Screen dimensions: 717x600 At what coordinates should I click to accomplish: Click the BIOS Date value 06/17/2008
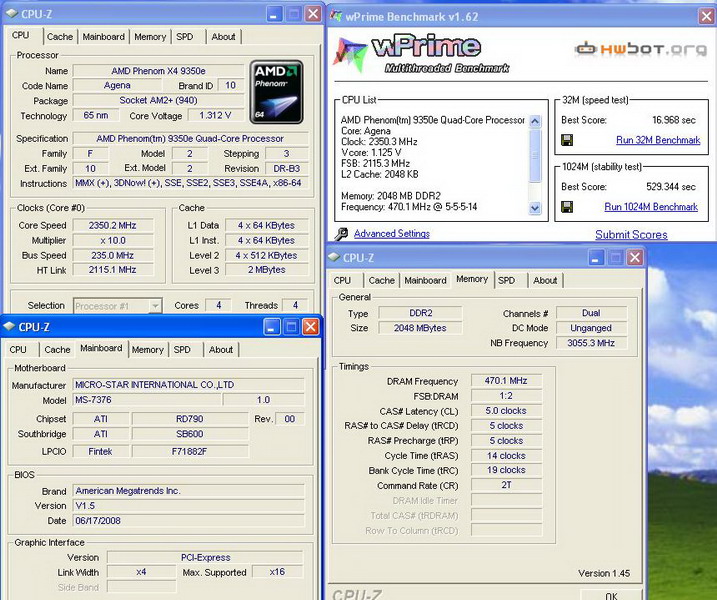click(x=188, y=520)
